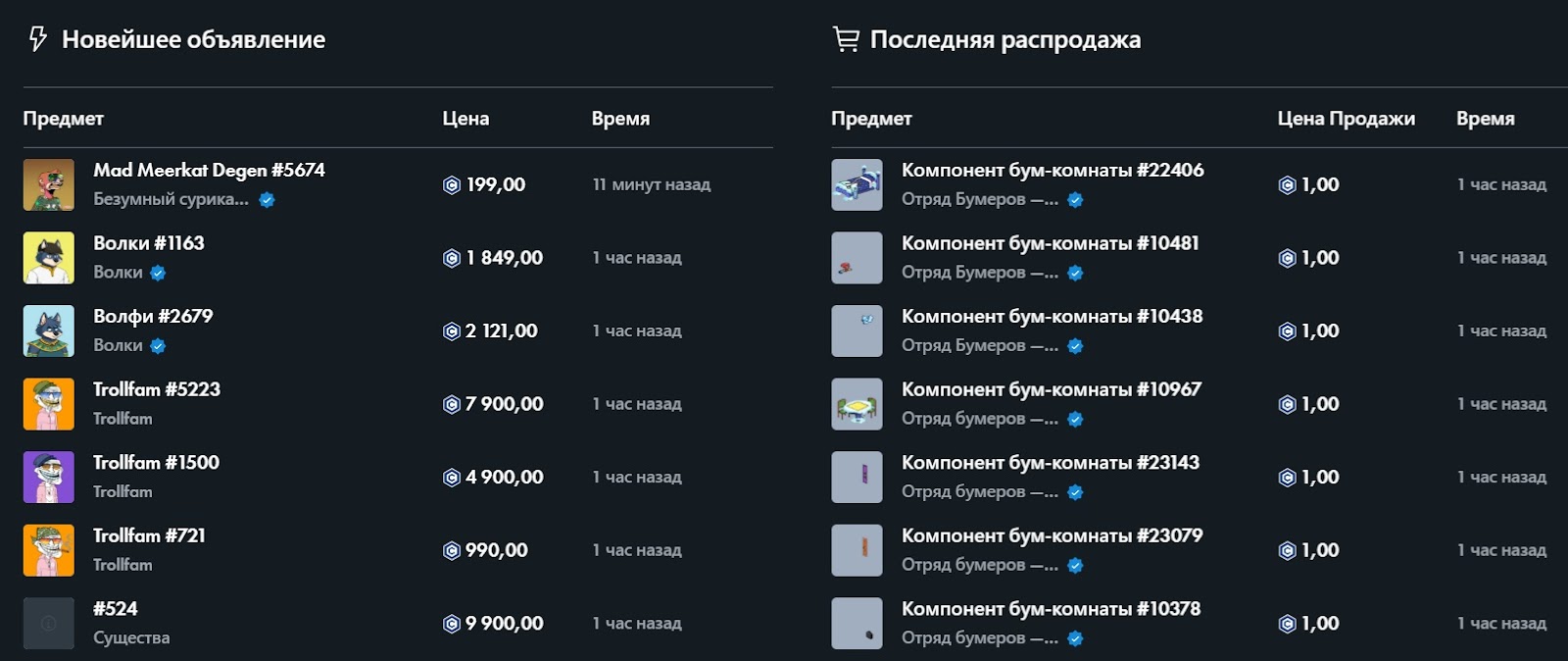1568x661 pixels.
Task: Click the lightning bolt icon beside Новейшее объявление
Action: [x=37, y=39]
